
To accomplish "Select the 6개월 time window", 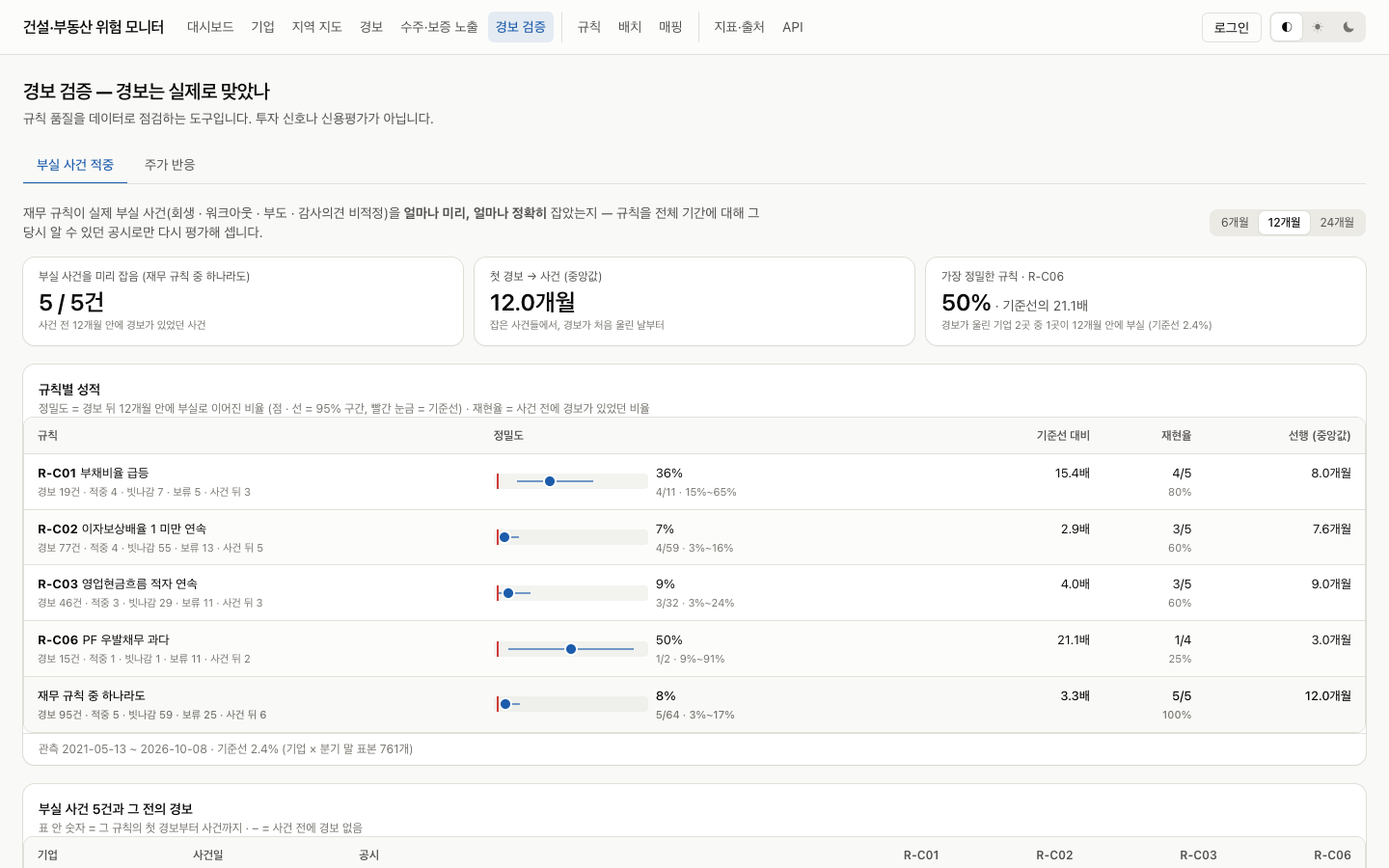I will (1235, 223).
